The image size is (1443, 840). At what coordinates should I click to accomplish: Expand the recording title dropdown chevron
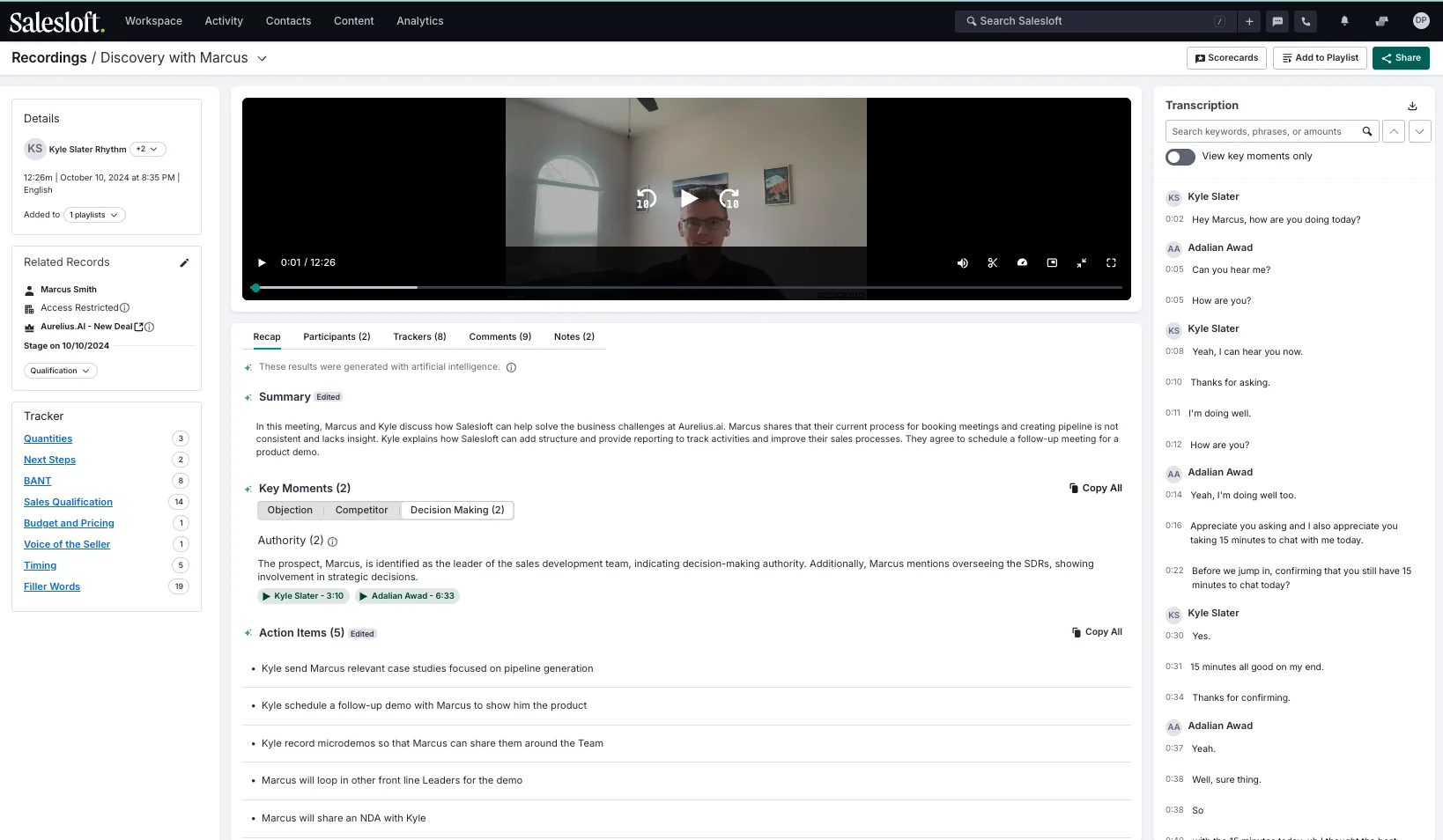[x=262, y=58]
